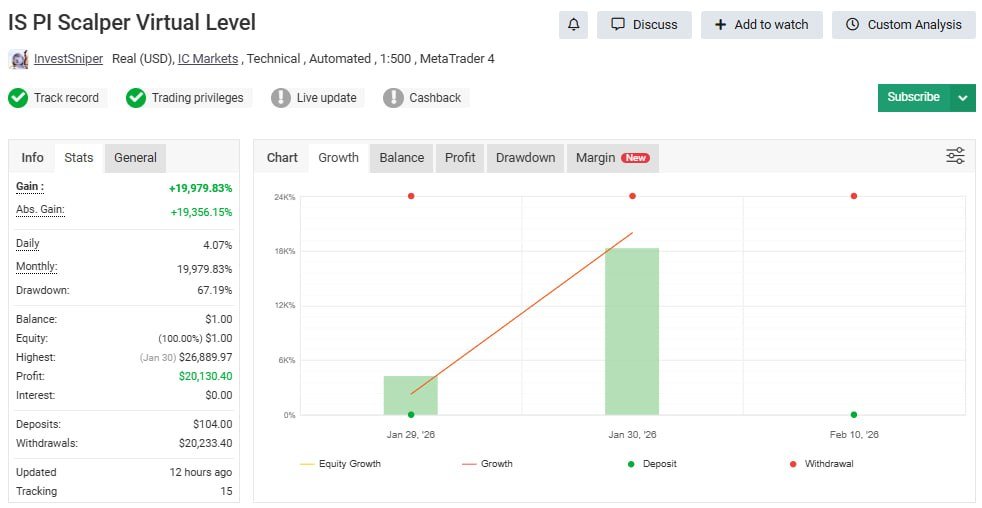Expand the Subscribe dropdown arrow
Image resolution: width=982 pixels, height=508 pixels.
point(963,98)
